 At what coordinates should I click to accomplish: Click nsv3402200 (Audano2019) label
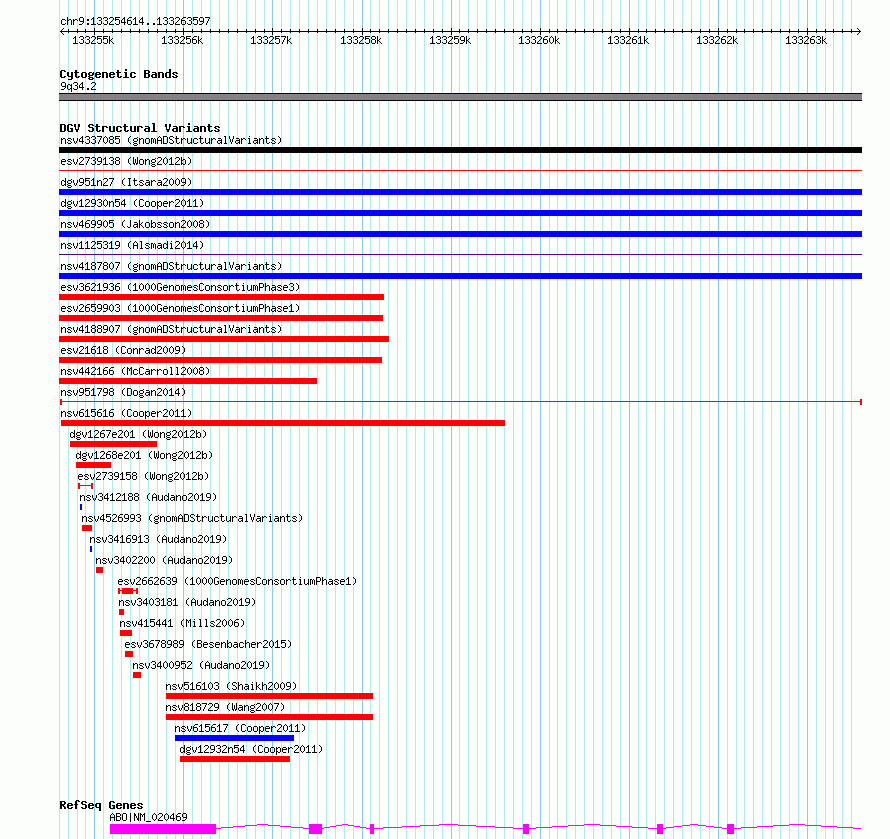pyautogui.click(x=164, y=560)
